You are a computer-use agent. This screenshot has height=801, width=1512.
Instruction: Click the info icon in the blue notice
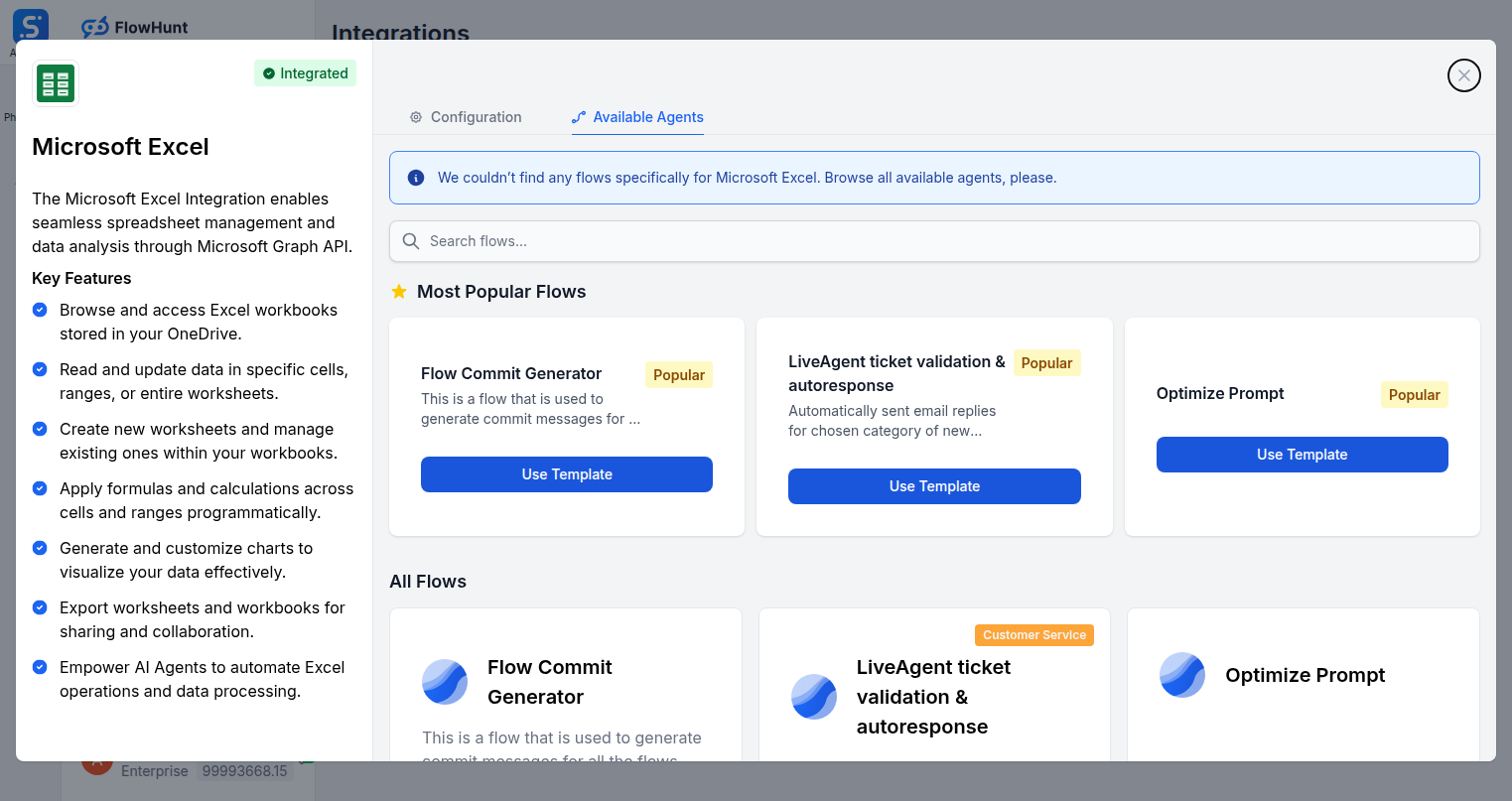point(416,178)
